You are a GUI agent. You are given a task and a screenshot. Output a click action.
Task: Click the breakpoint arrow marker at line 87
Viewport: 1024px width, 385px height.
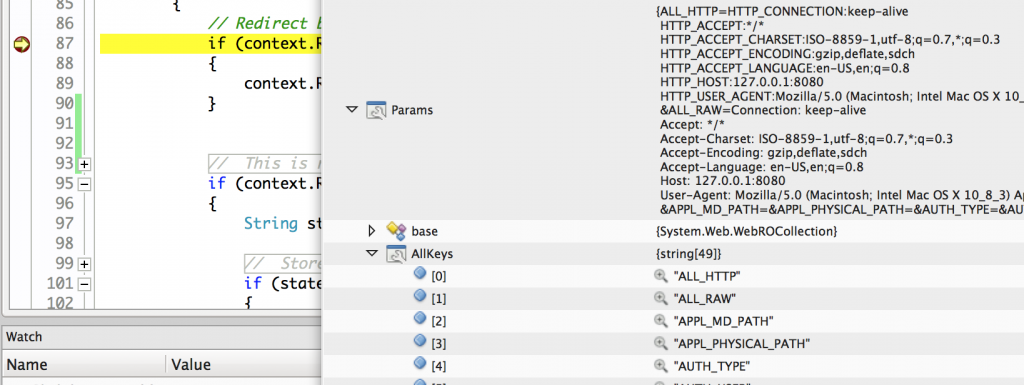click(22, 44)
